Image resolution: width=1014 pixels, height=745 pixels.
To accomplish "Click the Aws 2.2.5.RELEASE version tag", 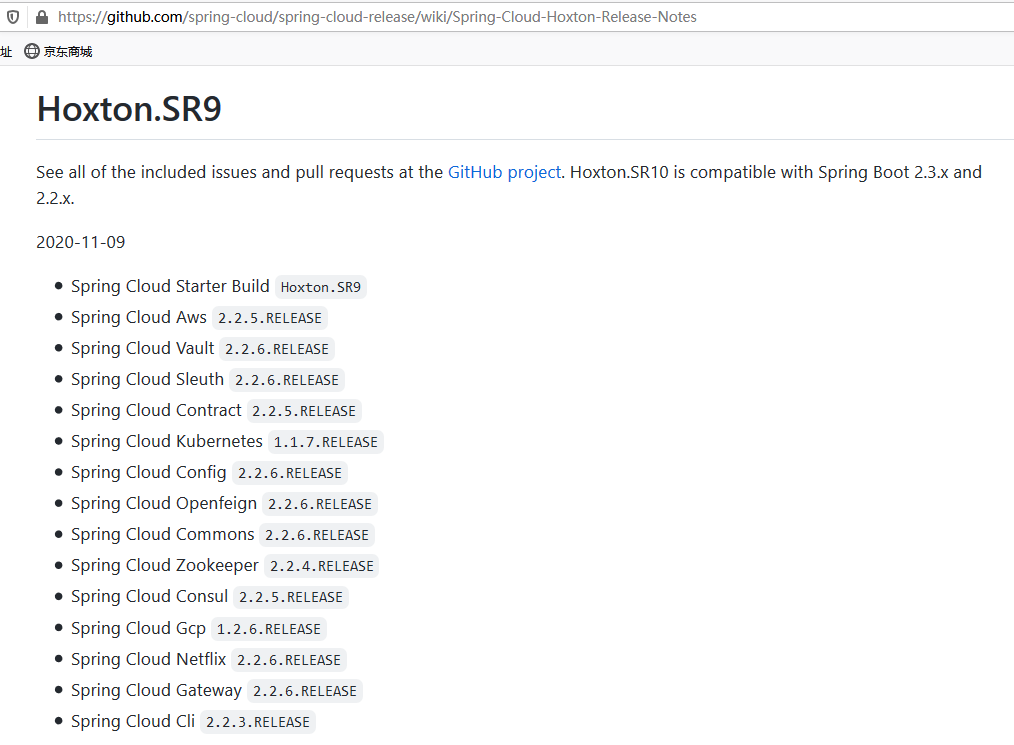I will coord(270,318).
